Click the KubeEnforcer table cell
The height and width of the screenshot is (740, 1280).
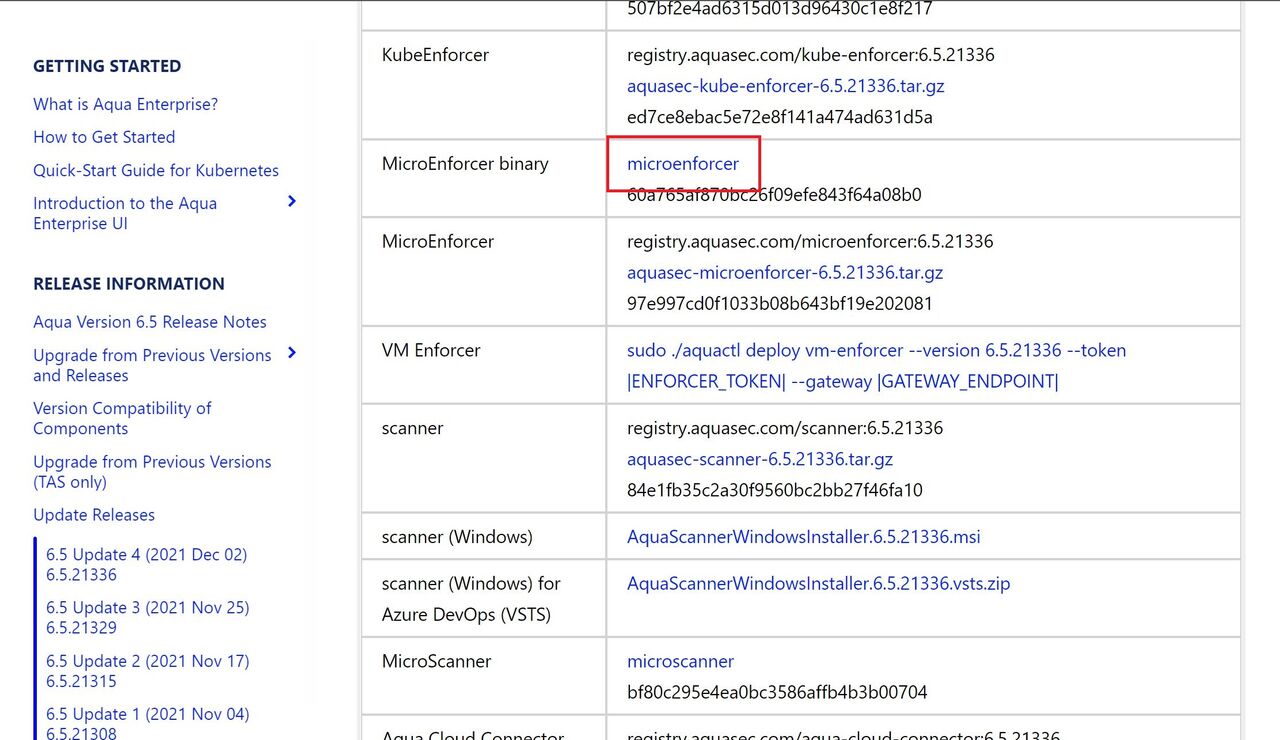tap(484, 85)
